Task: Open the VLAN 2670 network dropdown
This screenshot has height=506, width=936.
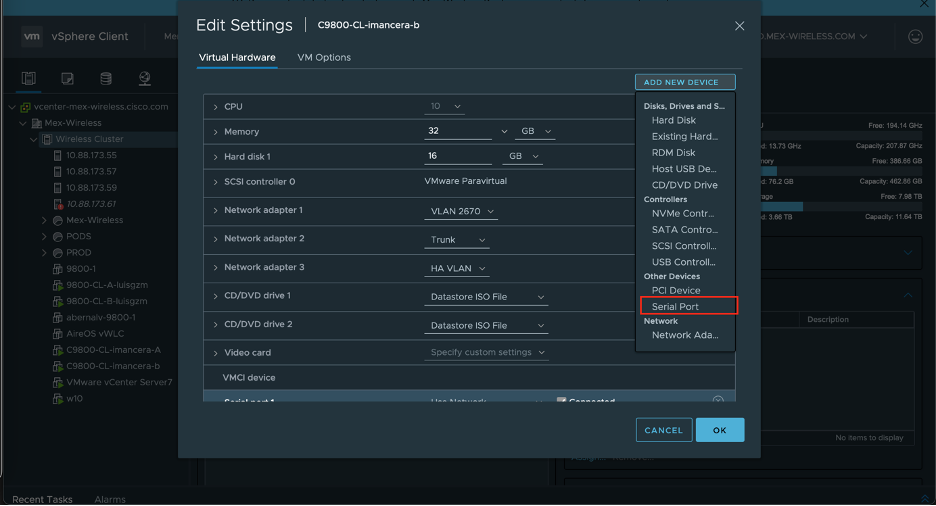Action: click(461, 211)
